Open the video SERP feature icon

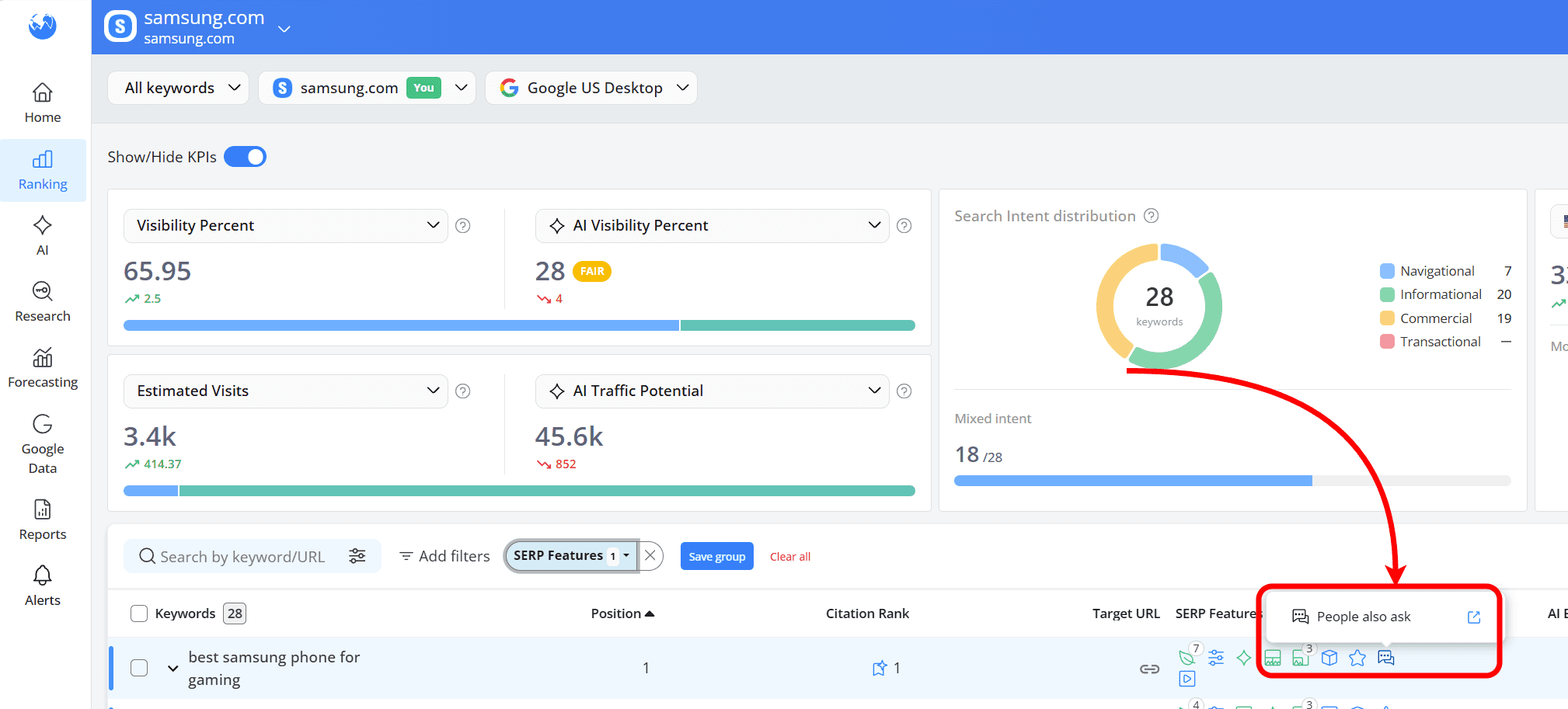click(1187, 679)
